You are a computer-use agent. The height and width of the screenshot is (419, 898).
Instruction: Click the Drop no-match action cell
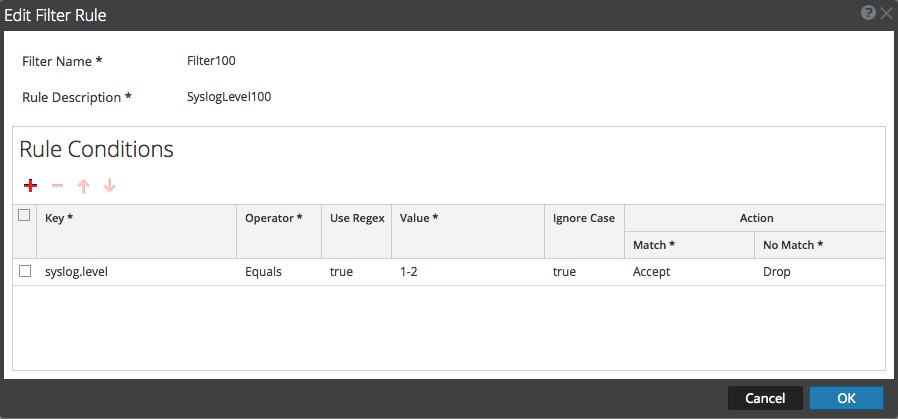coord(776,271)
